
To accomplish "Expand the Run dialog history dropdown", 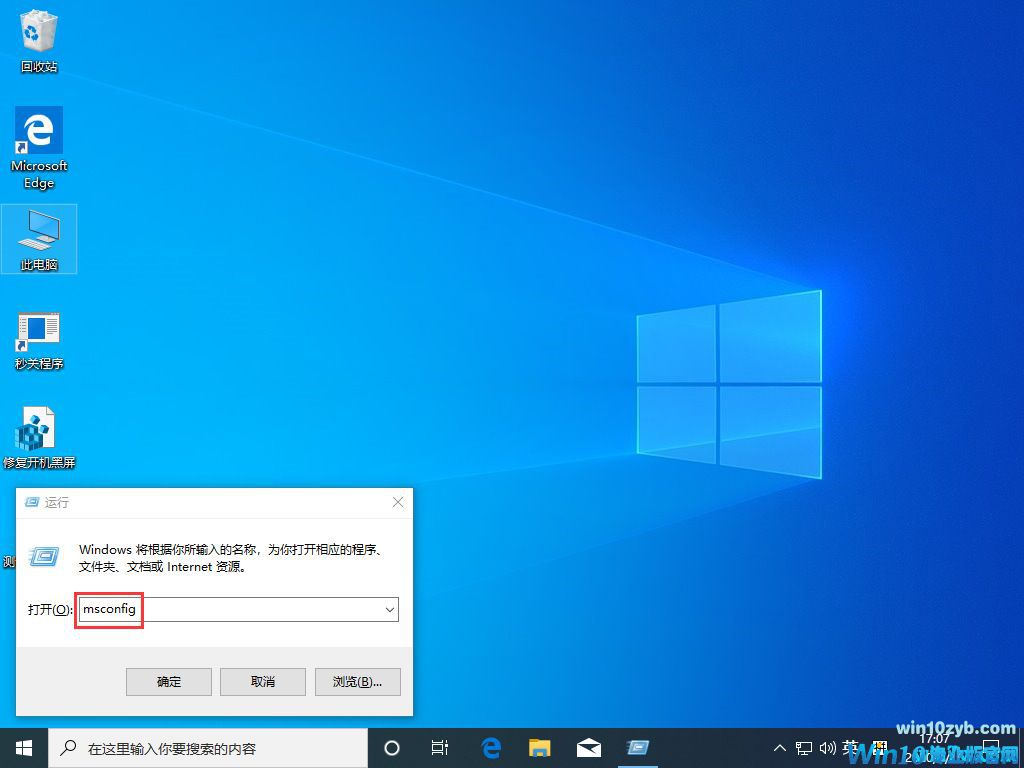I will [390, 609].
